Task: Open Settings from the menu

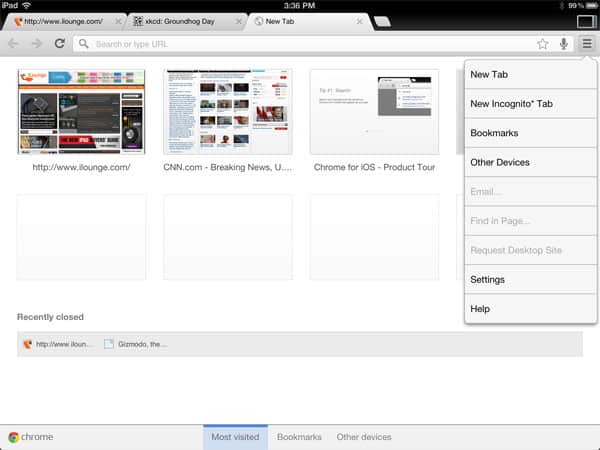Action: (x=531, y=280)
